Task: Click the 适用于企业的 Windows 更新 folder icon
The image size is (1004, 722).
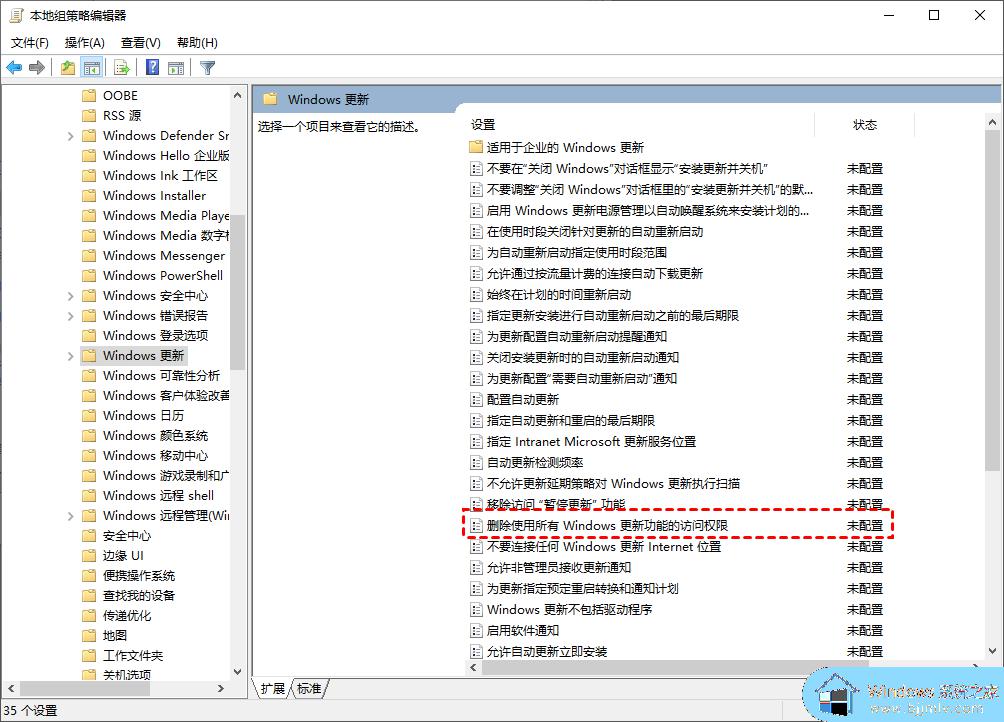Action: tap(476, 147)
